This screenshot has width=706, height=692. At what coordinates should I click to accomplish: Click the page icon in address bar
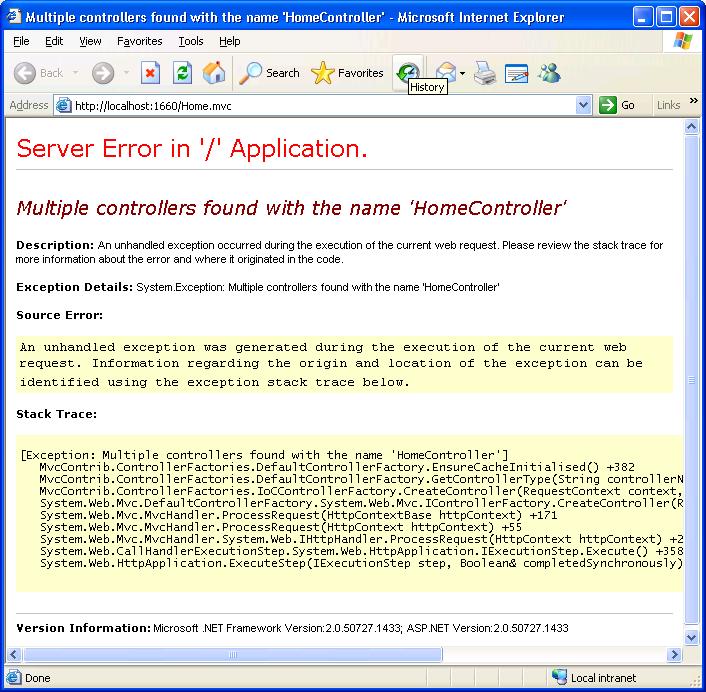pyautogui.click(x=63, y=105)
